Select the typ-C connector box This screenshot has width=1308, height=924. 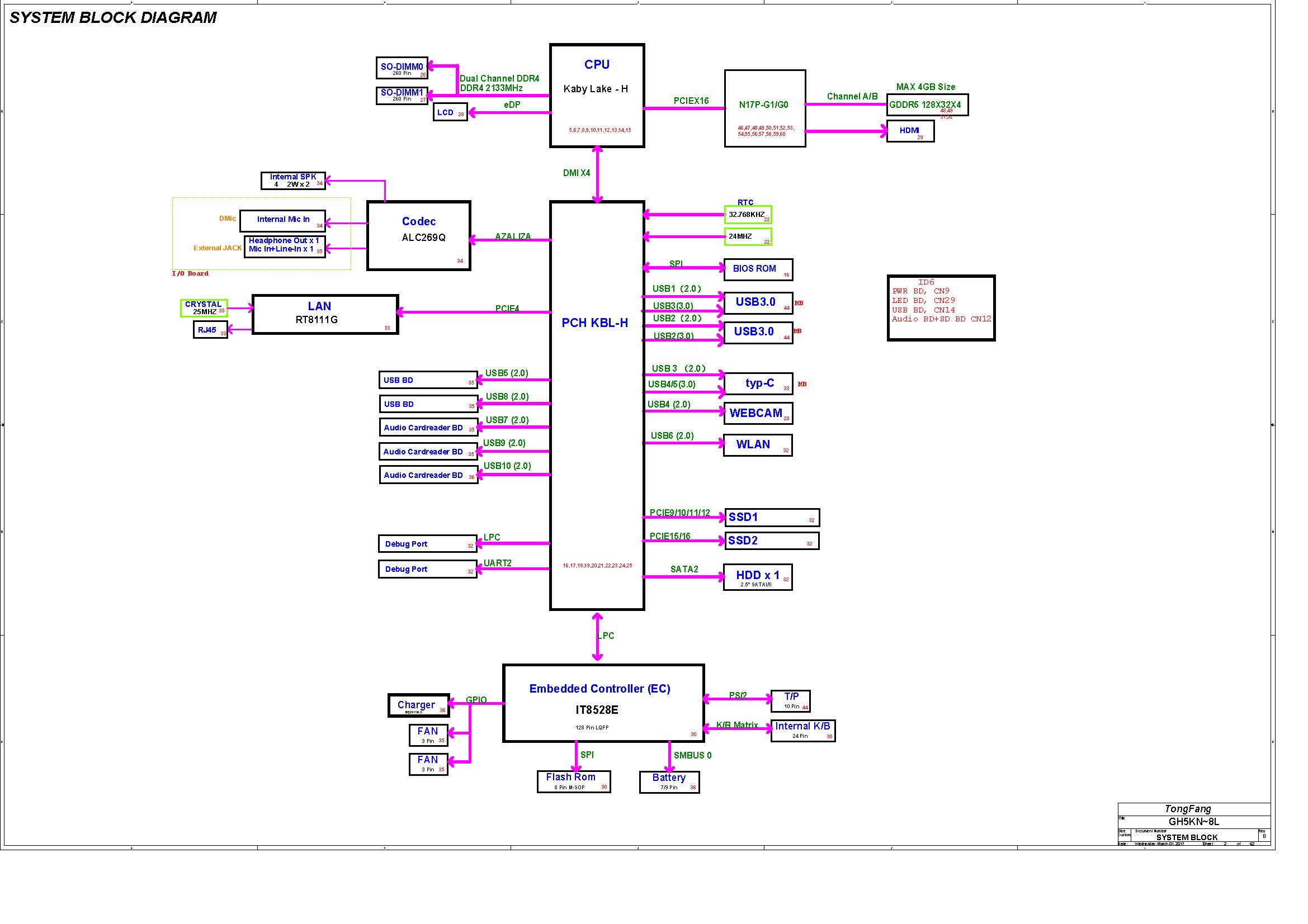click(x=758, y=383)
